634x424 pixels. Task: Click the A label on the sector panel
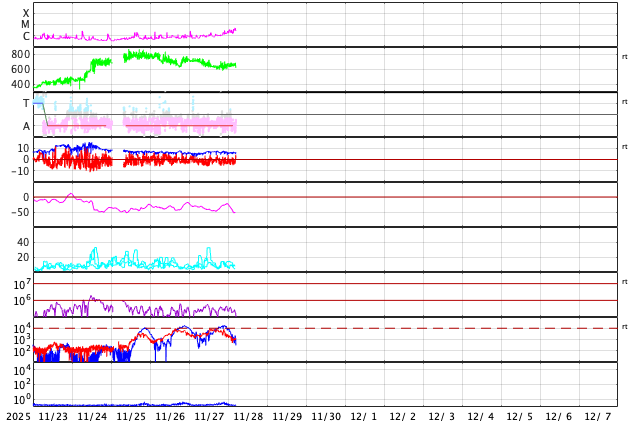[26, 126]
